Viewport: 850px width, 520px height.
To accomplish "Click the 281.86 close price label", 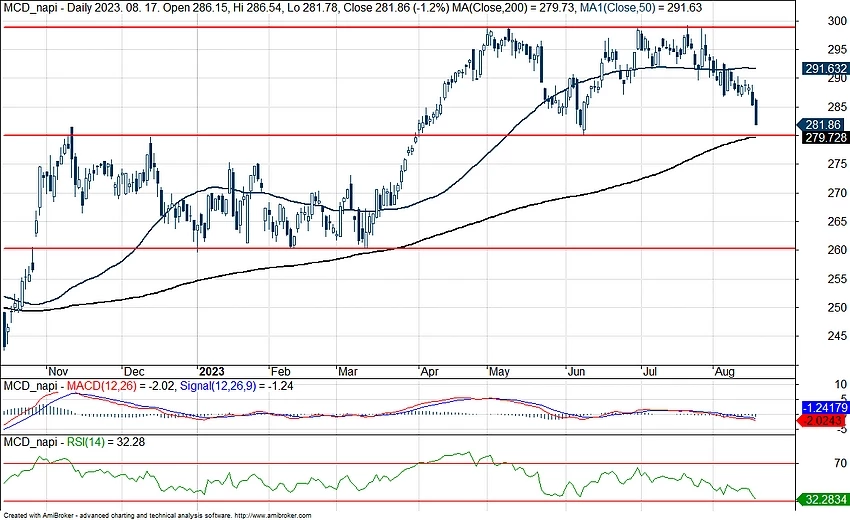I will point(822,125).
